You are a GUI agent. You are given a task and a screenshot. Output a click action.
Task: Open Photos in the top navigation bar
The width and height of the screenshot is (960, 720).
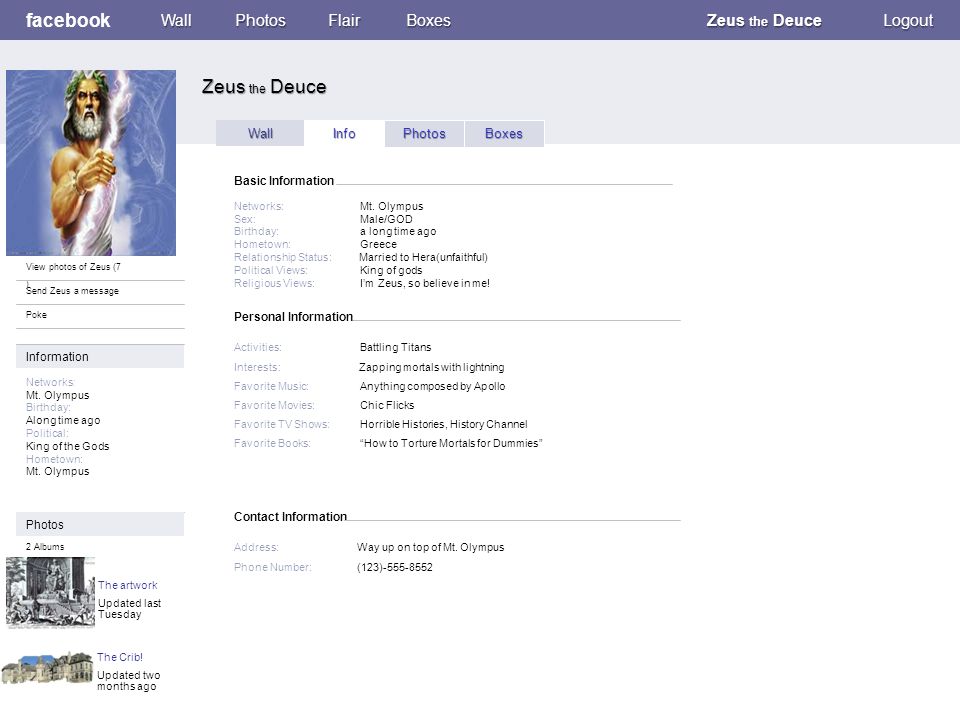pyautogui.click(x=260, y=20)
